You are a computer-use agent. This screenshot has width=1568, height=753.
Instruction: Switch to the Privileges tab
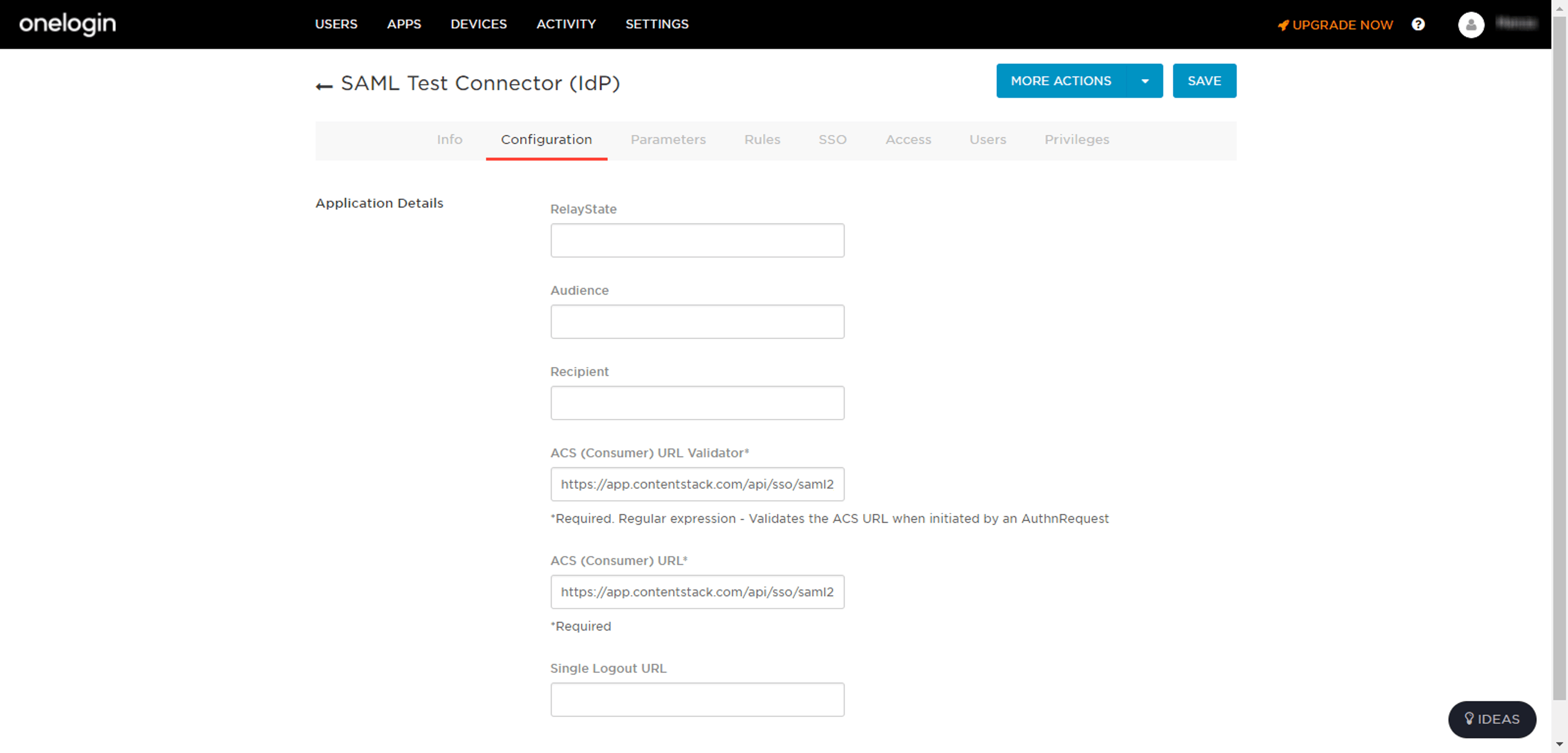tap(1076, 140)
